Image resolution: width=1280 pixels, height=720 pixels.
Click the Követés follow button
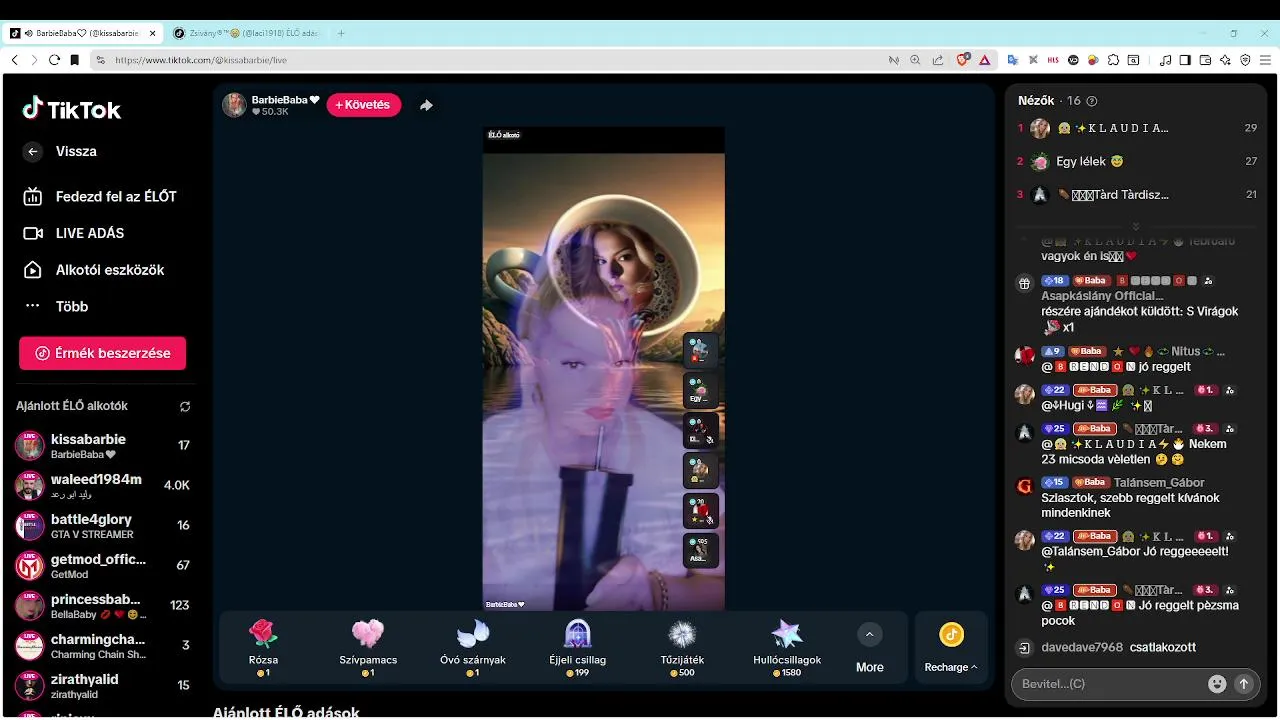click(364, 105)
